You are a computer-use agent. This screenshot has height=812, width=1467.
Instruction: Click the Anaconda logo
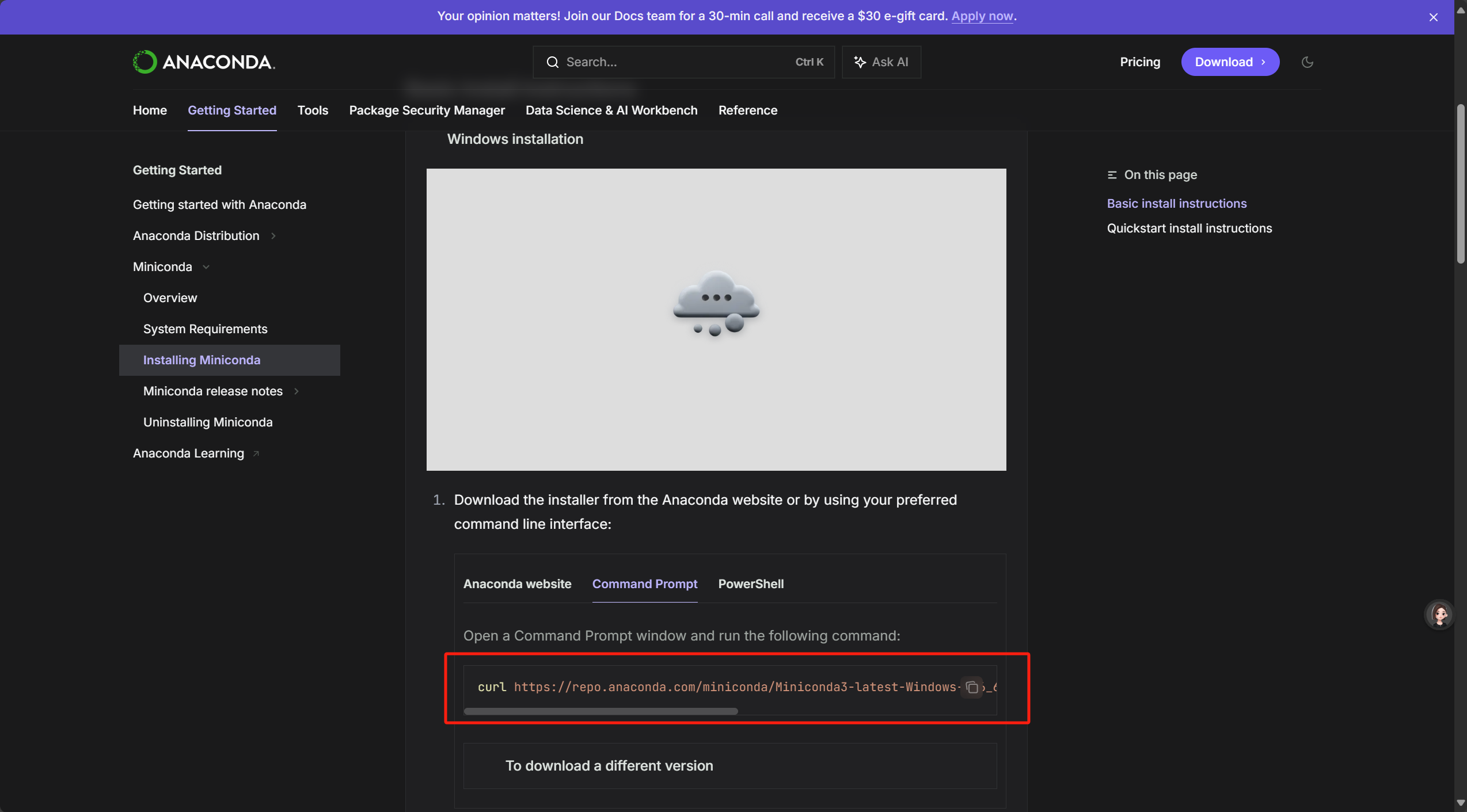[204, 62]
